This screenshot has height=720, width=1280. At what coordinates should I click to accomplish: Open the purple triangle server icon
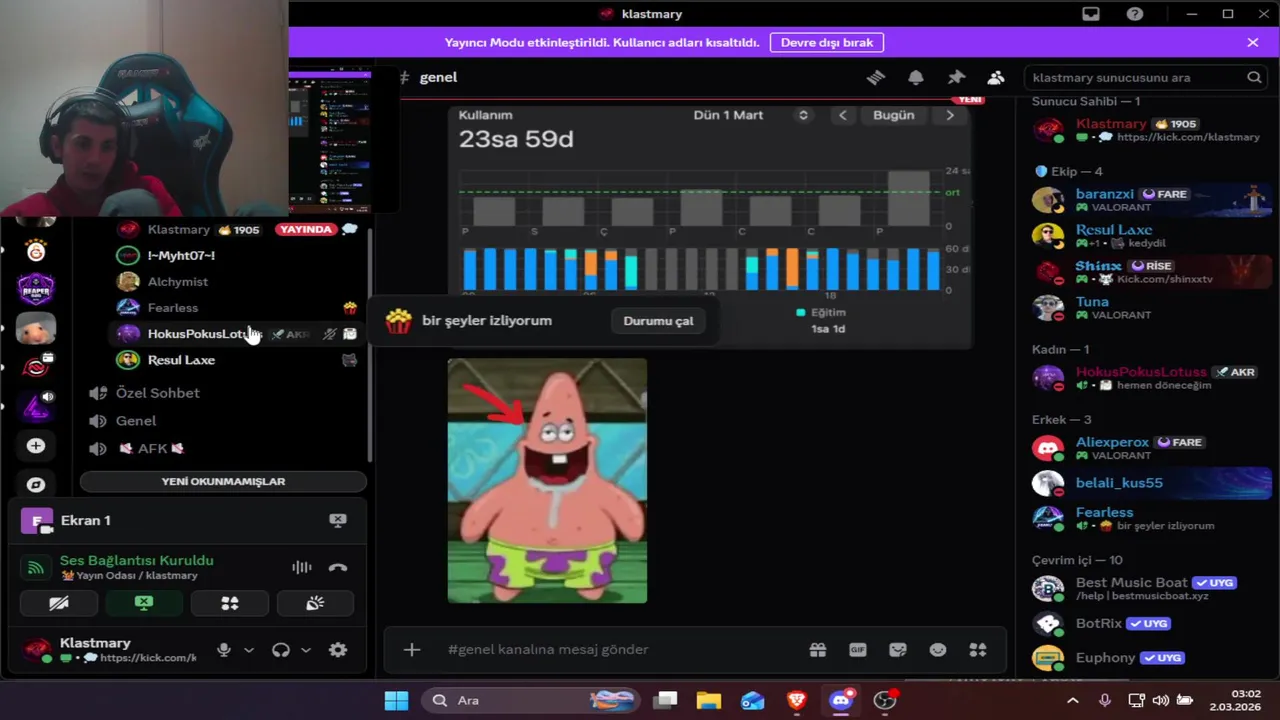36,406
